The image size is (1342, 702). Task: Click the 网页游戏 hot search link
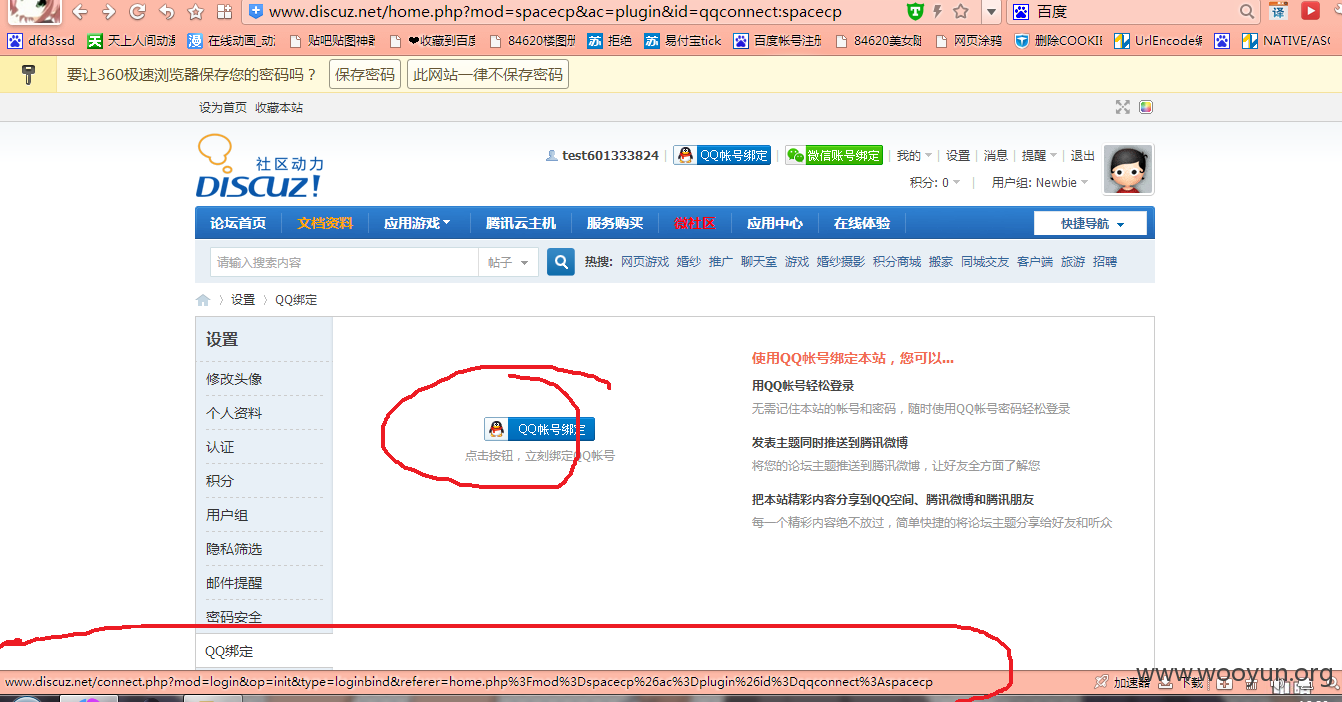click(645, 262)
